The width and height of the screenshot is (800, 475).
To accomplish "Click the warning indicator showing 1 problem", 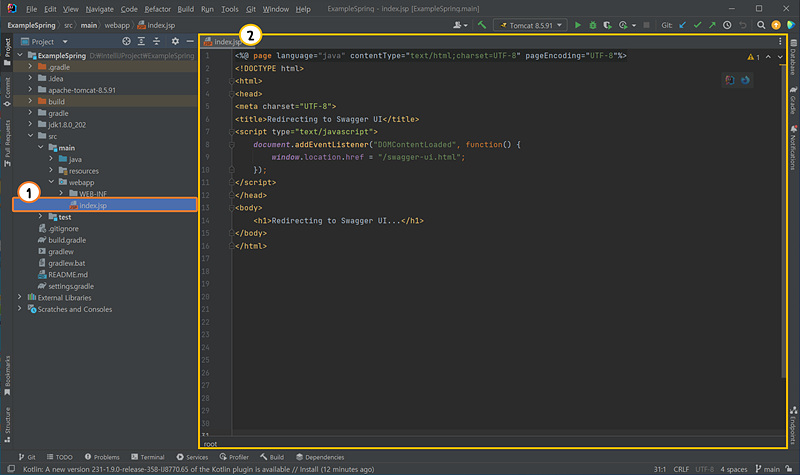I will [x=754, y=57].
